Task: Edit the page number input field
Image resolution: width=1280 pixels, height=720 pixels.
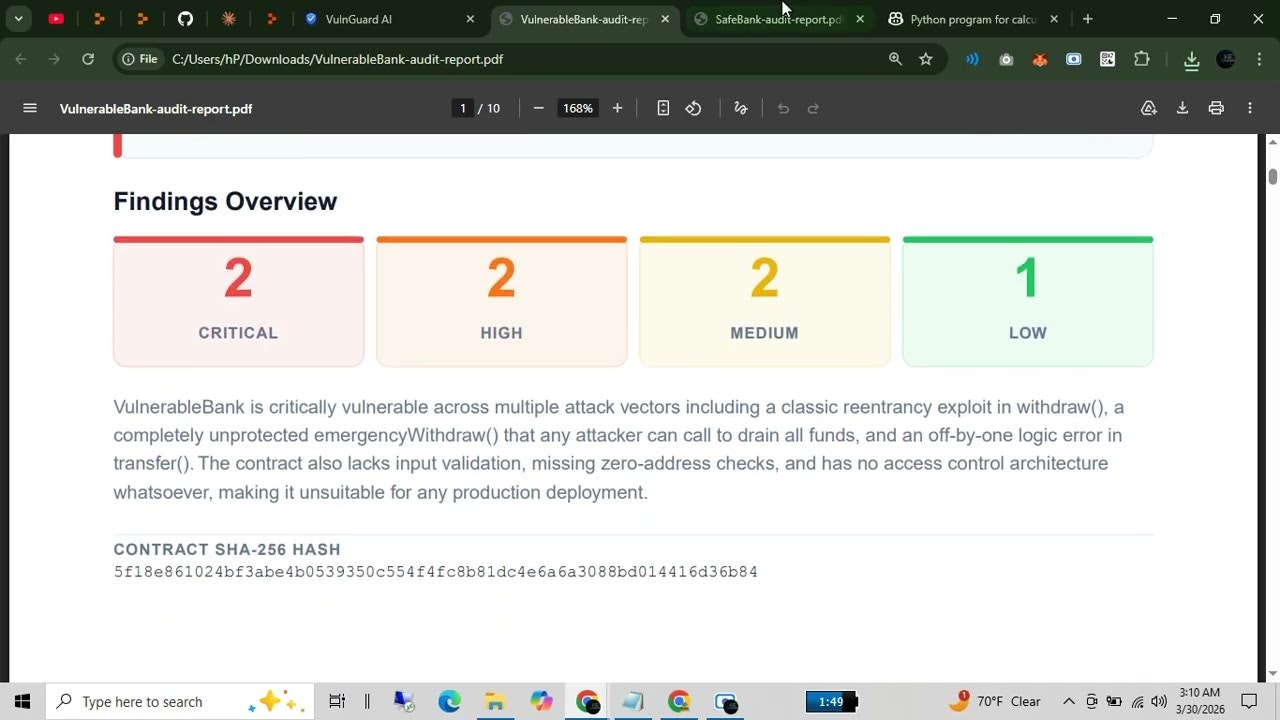Action: 461,108
